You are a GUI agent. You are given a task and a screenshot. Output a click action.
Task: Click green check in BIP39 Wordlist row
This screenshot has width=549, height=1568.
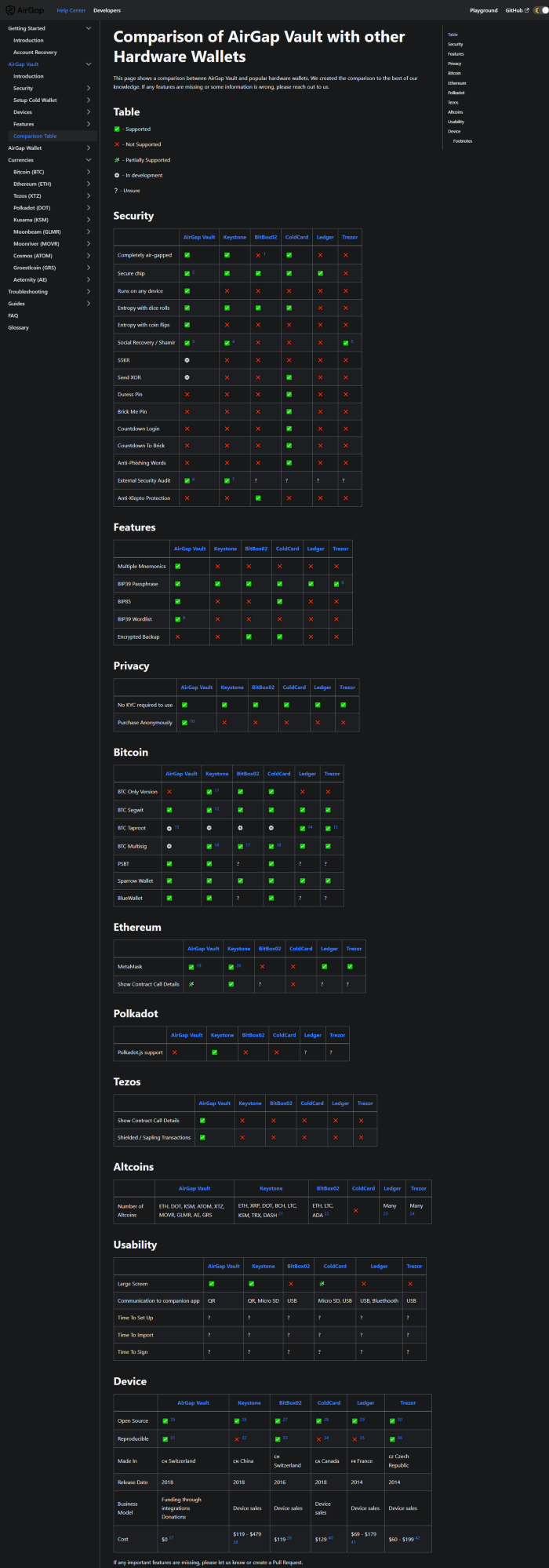click(177, 619)
